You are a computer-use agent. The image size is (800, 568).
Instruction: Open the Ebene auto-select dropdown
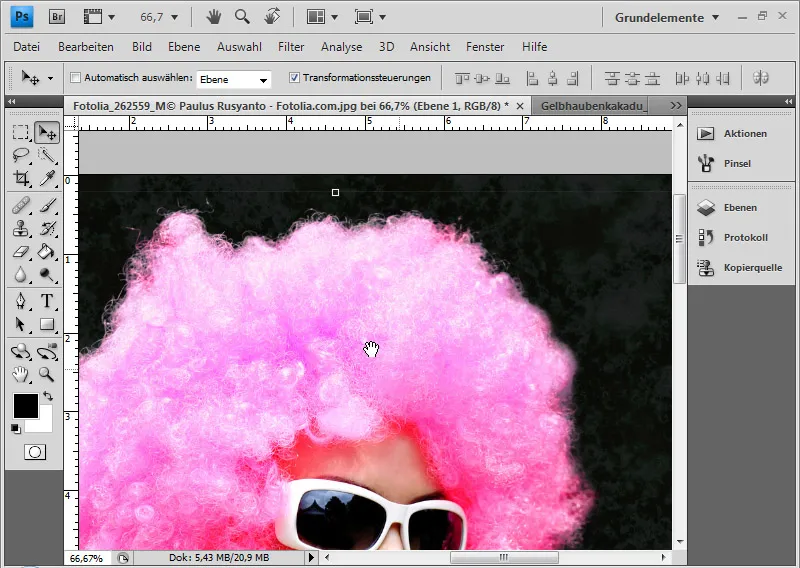pyautogui.click(x=234, y=78)
